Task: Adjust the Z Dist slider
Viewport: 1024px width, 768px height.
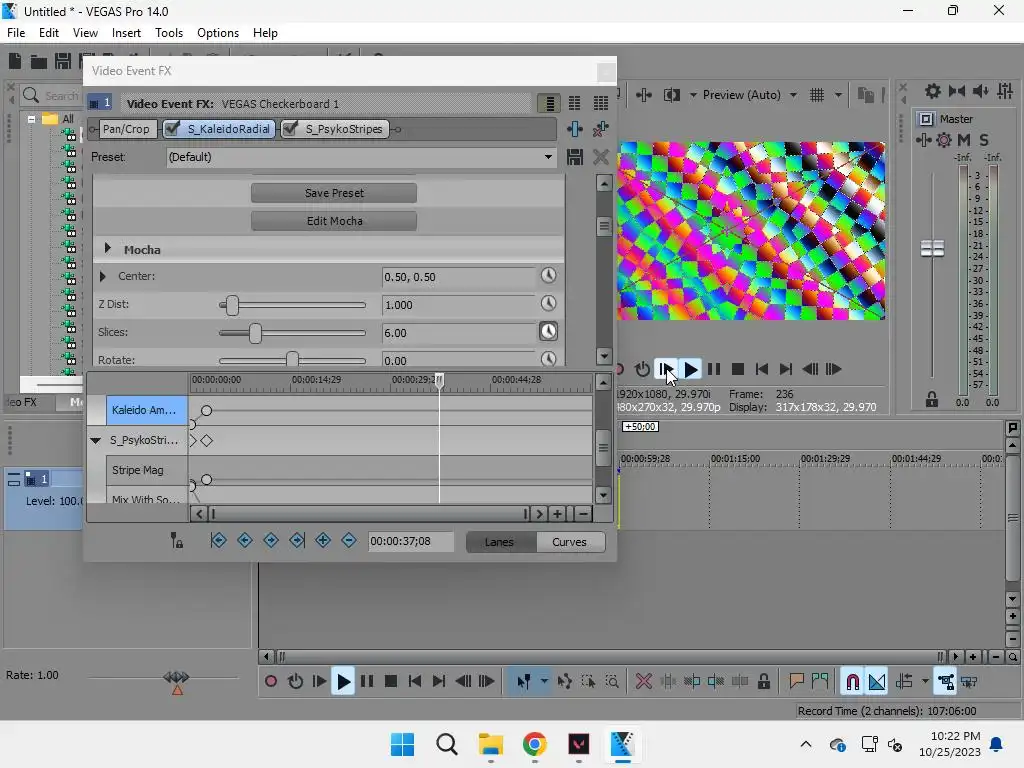Action: point(232,305)
